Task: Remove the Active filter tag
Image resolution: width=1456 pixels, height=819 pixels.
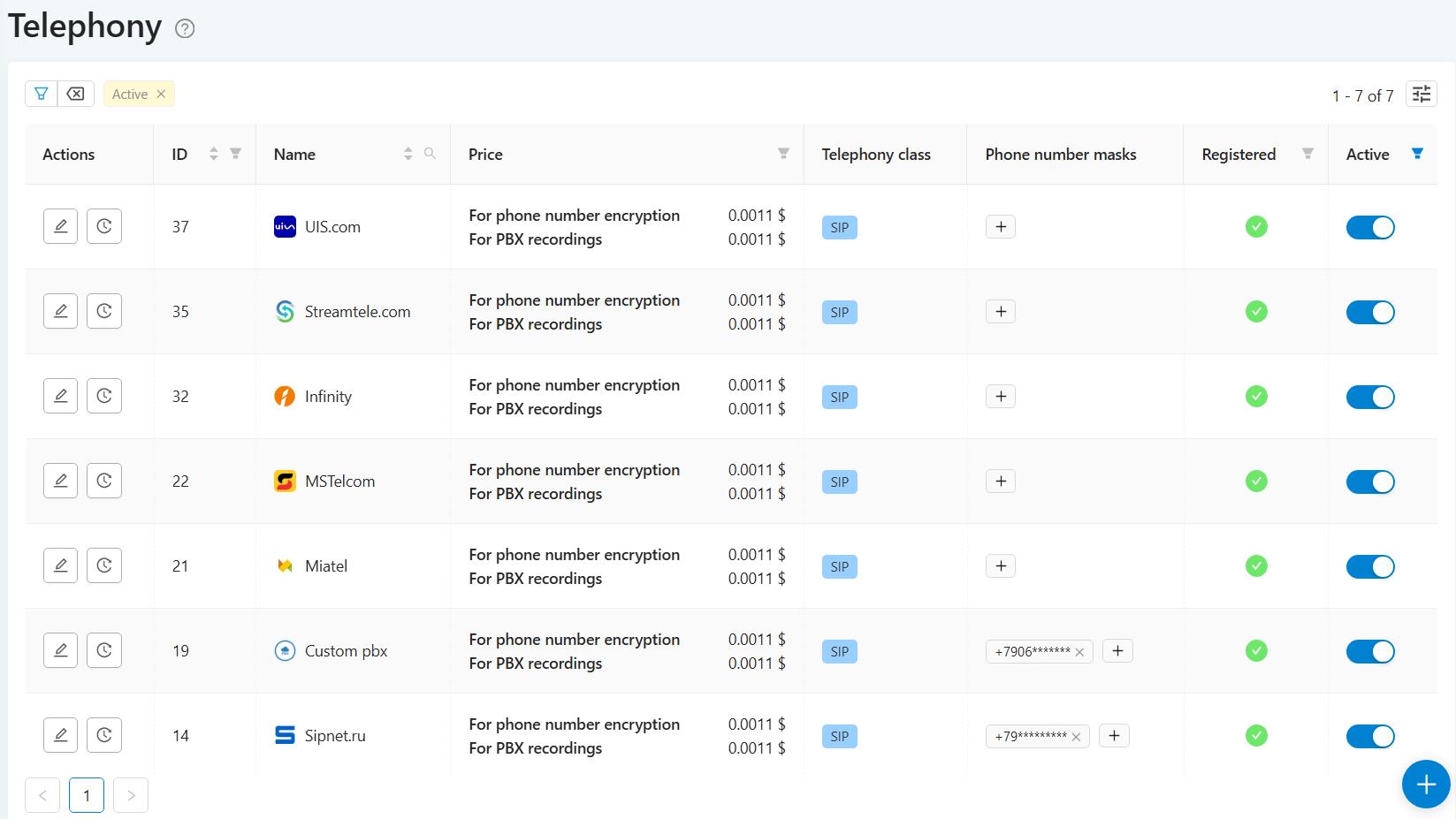Action: pos(161,94)
